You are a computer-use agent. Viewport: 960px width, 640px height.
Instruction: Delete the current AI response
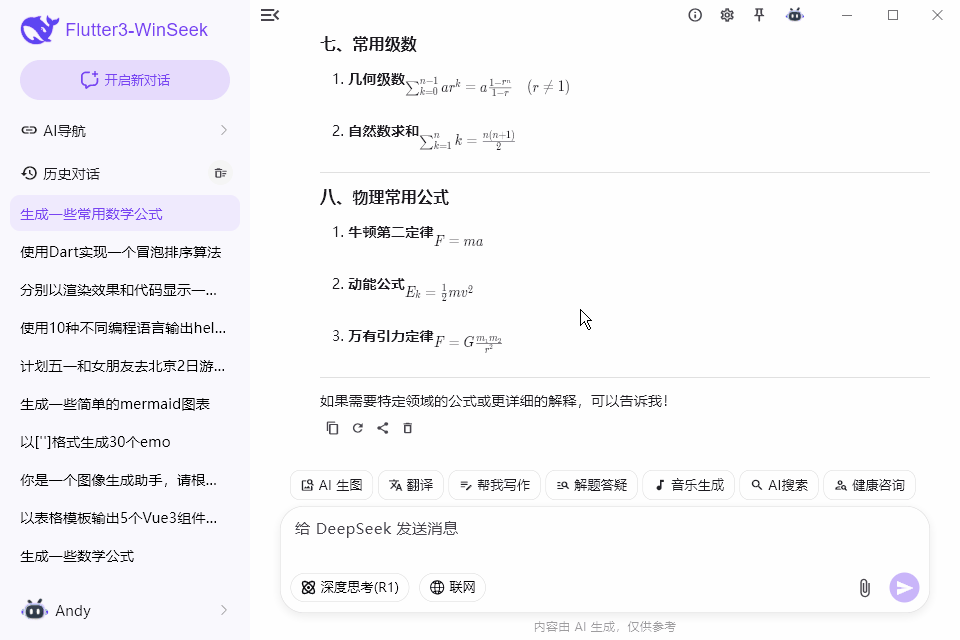click(x=408, y=428)
